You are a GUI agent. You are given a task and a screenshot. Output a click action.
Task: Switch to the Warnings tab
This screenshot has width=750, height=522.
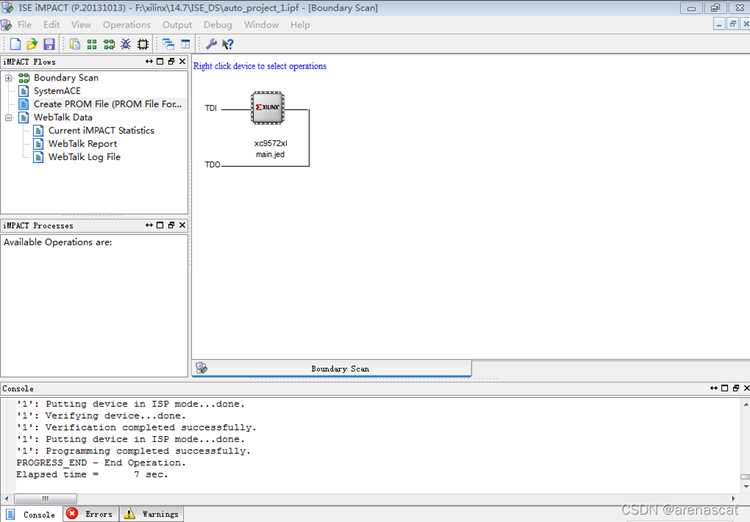(151, 514)
